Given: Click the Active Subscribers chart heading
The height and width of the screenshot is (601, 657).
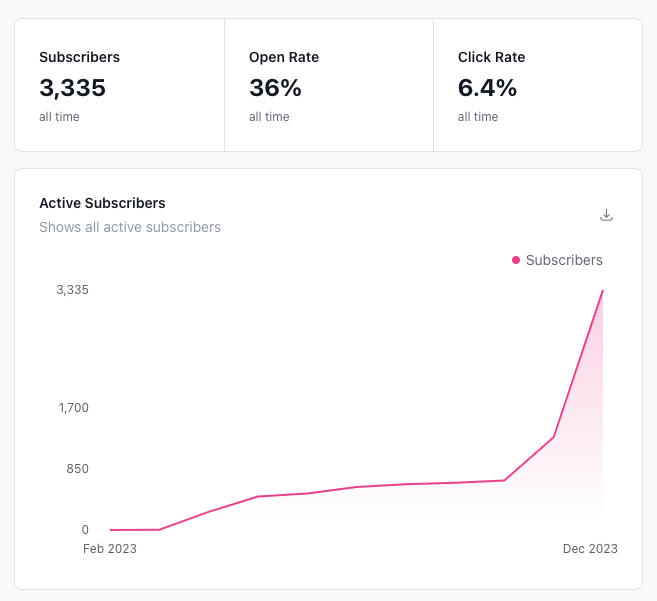Looking at the screenshot, I should (x=102, y=203).
